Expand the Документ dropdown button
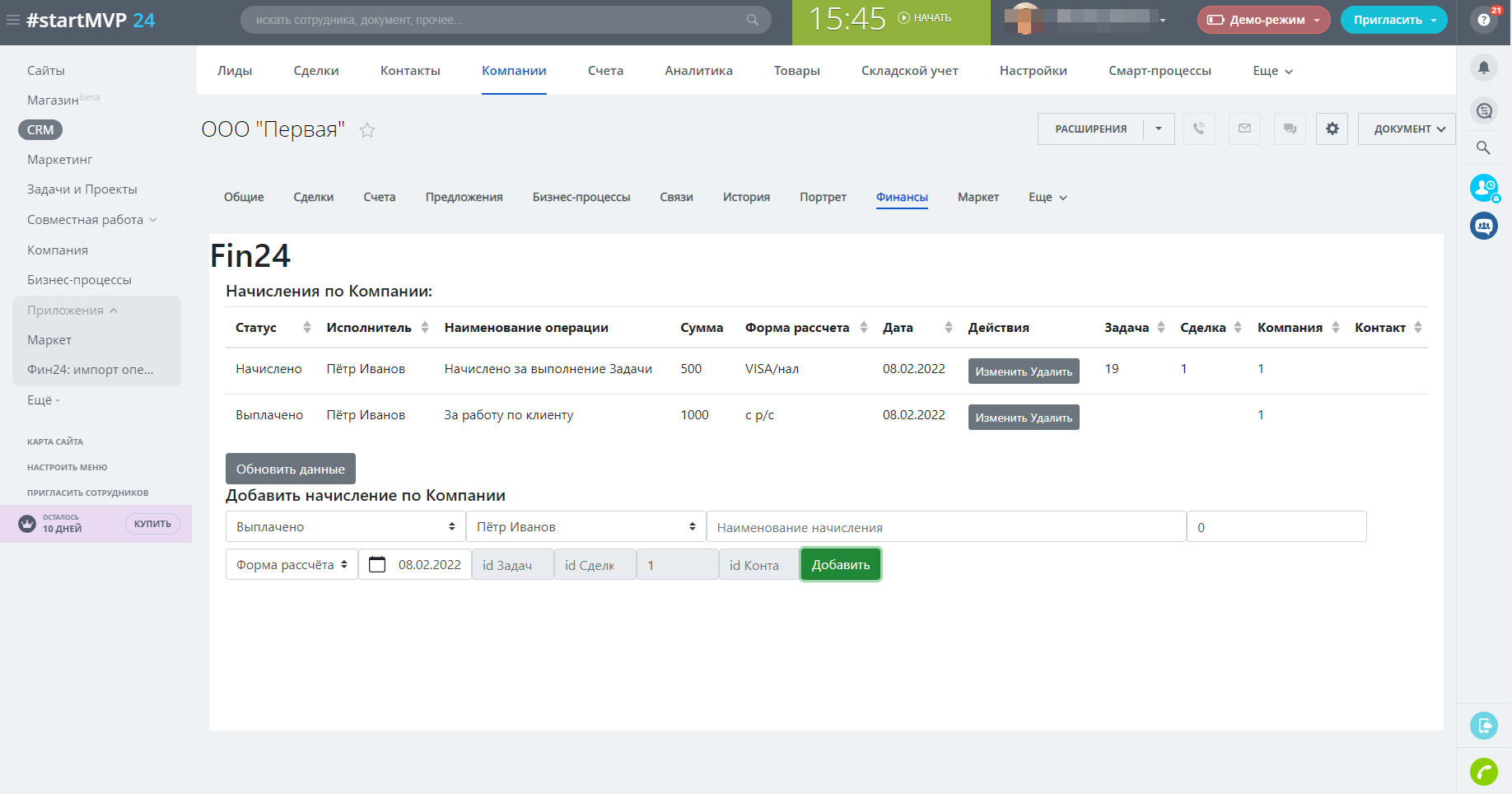Viewport: 1512px width, 794px height. (x=1407, y=128)
